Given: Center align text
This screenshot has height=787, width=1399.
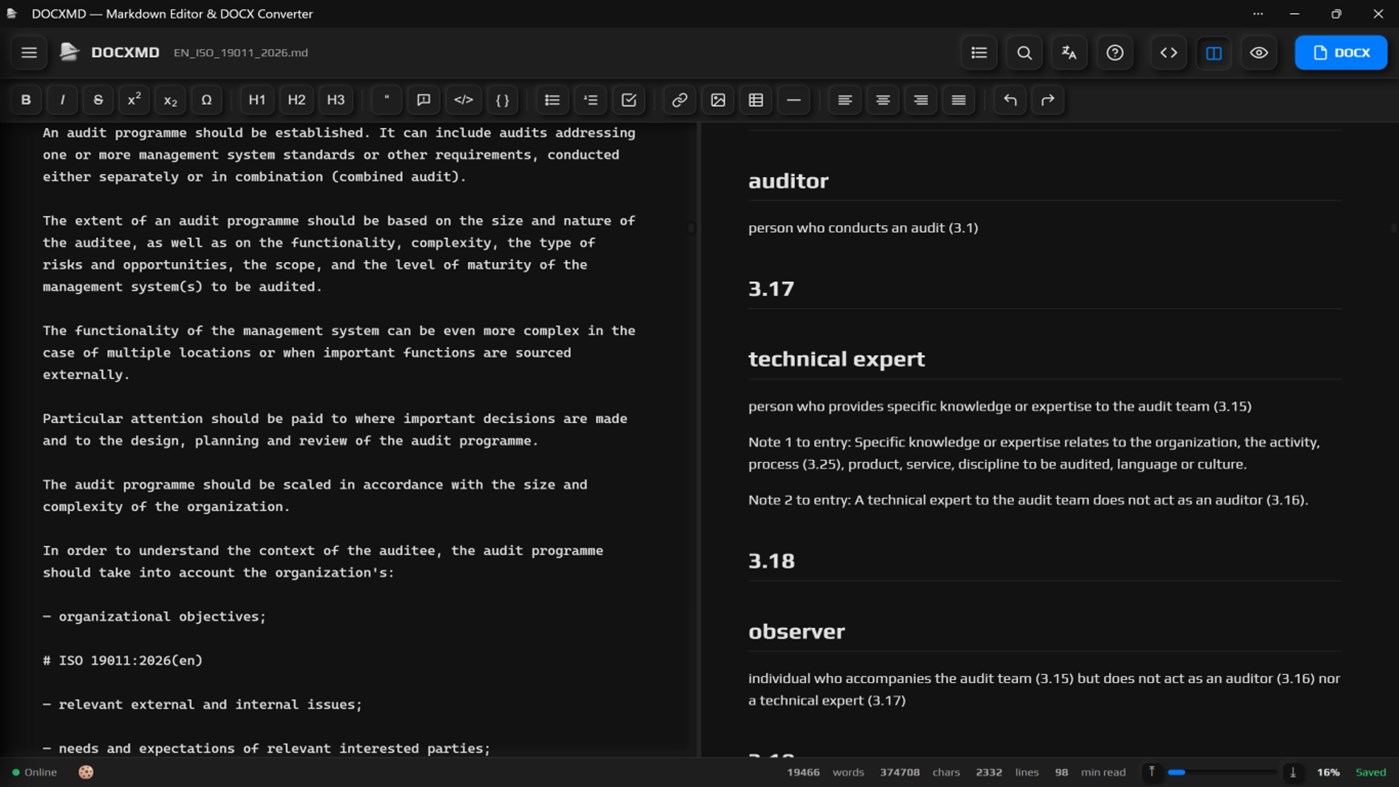Looking at the screenshot, I should click(x=883, y=100).
